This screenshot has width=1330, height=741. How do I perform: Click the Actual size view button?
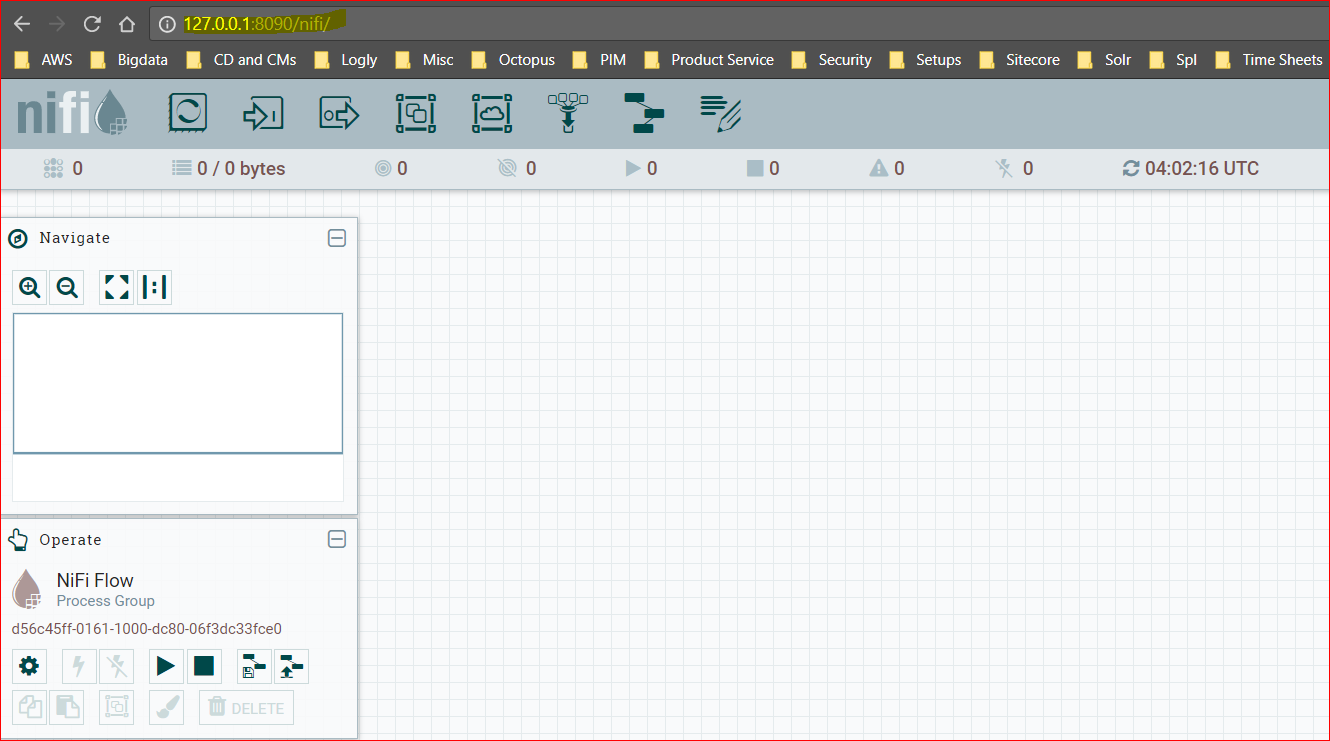tap(154, 288)
